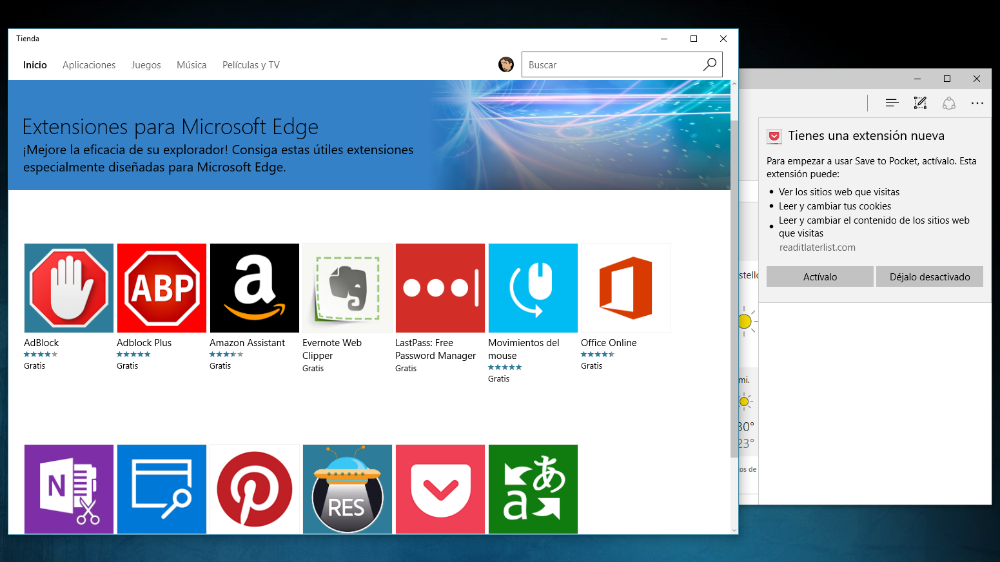
Task: Switch to the Inicio tab
Action: [x=35, y=64]
